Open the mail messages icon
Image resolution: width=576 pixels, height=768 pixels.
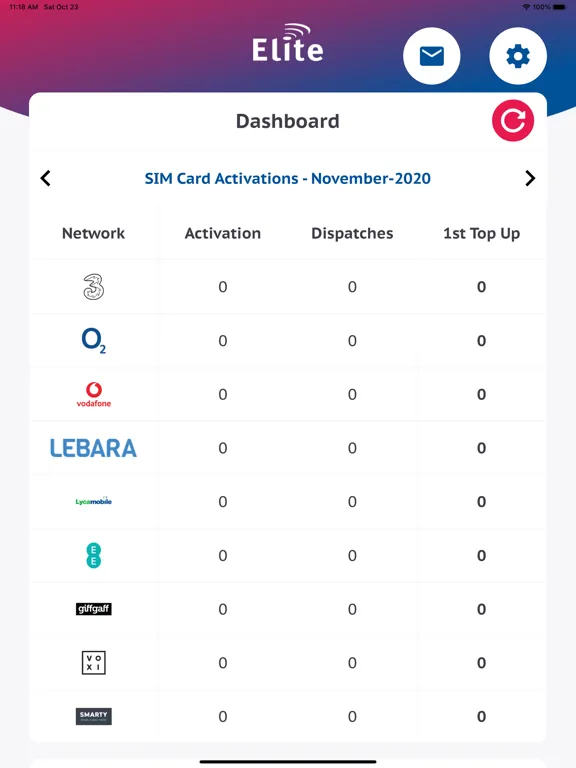432,56
